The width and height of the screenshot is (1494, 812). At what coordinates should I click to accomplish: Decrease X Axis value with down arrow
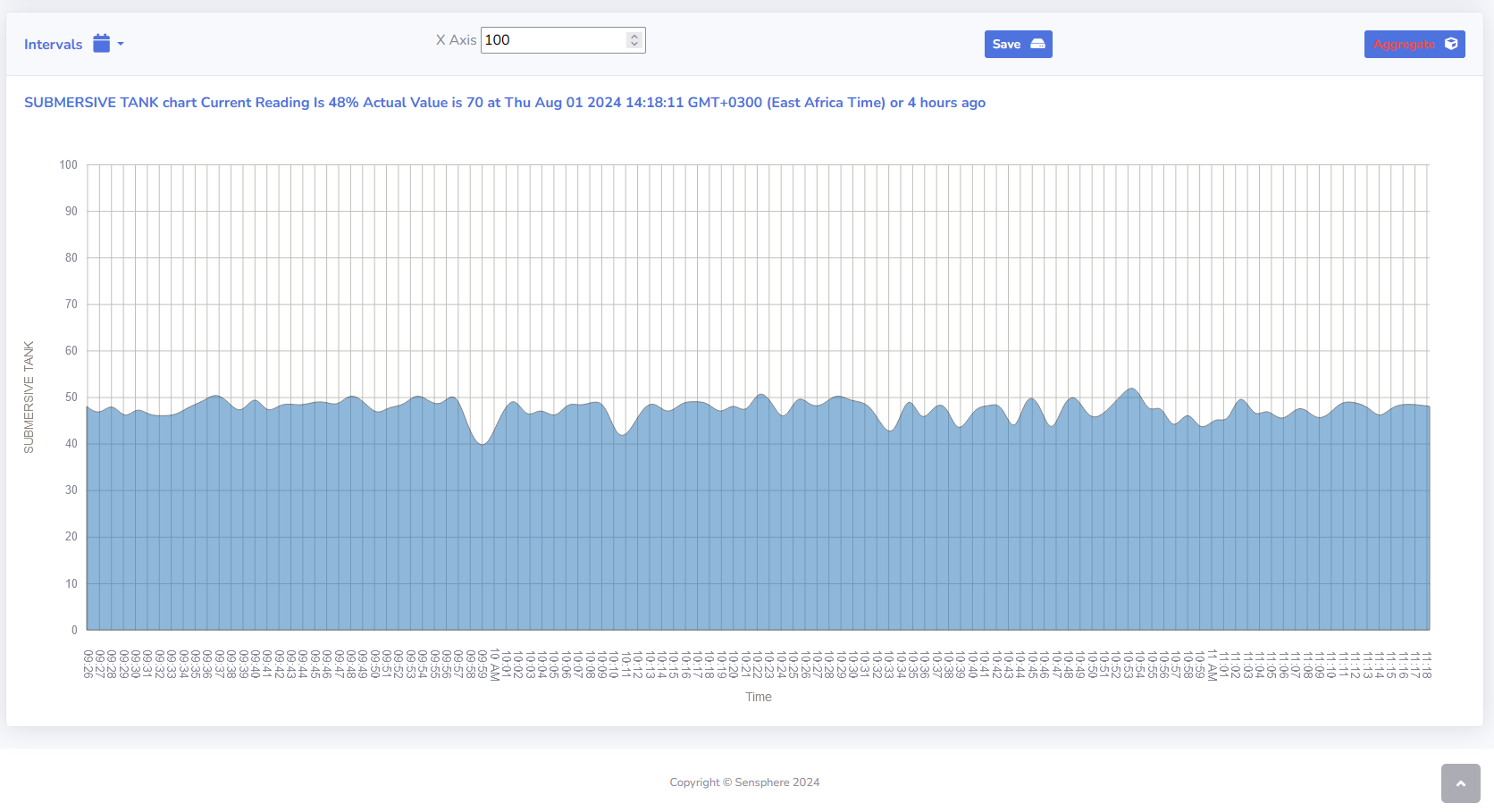(x=634, y=44)
